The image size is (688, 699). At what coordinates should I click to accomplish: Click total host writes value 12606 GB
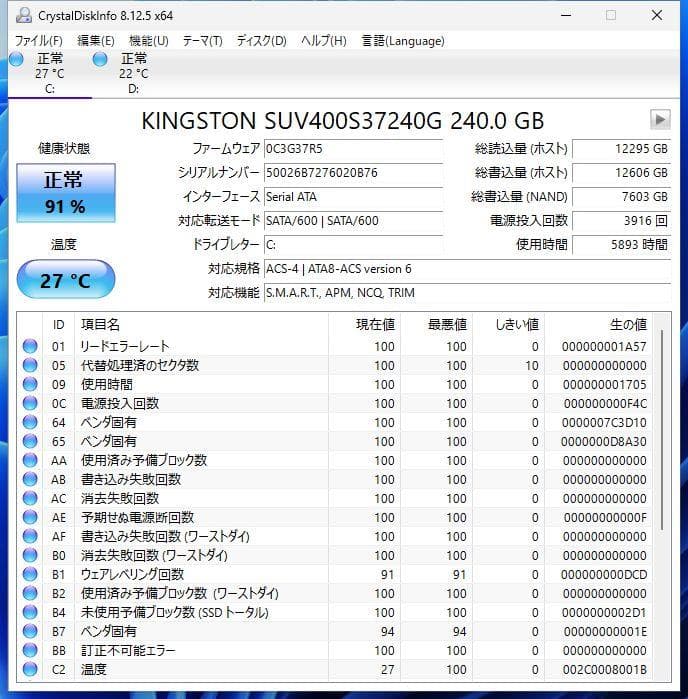point(622,173)
